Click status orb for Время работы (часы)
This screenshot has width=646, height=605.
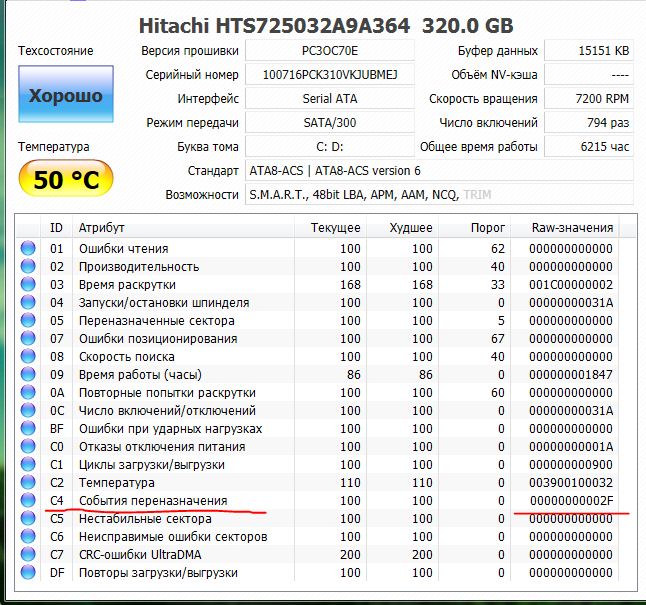coord(28,374)
